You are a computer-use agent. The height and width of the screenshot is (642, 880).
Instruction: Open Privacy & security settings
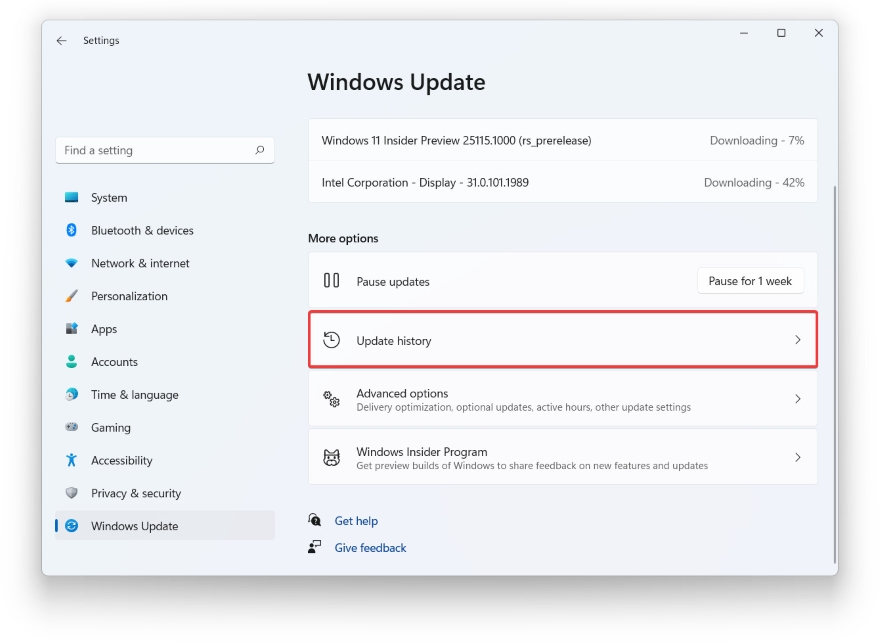[x=70, y=493]
